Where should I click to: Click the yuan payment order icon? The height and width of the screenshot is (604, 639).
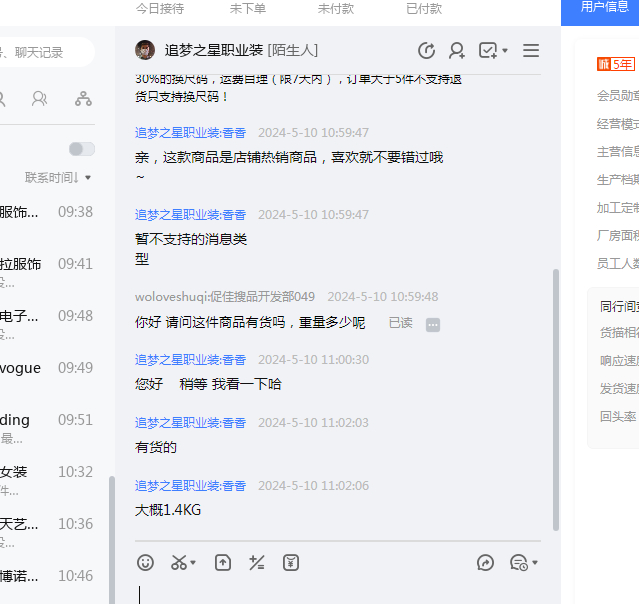pos(291,563)
